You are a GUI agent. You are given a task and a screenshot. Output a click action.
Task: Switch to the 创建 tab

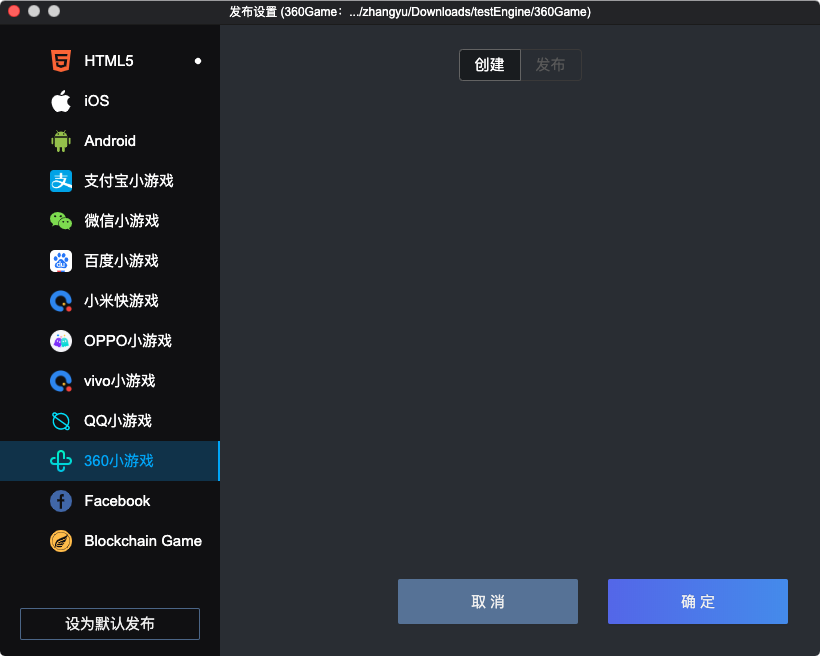[490, 65]
